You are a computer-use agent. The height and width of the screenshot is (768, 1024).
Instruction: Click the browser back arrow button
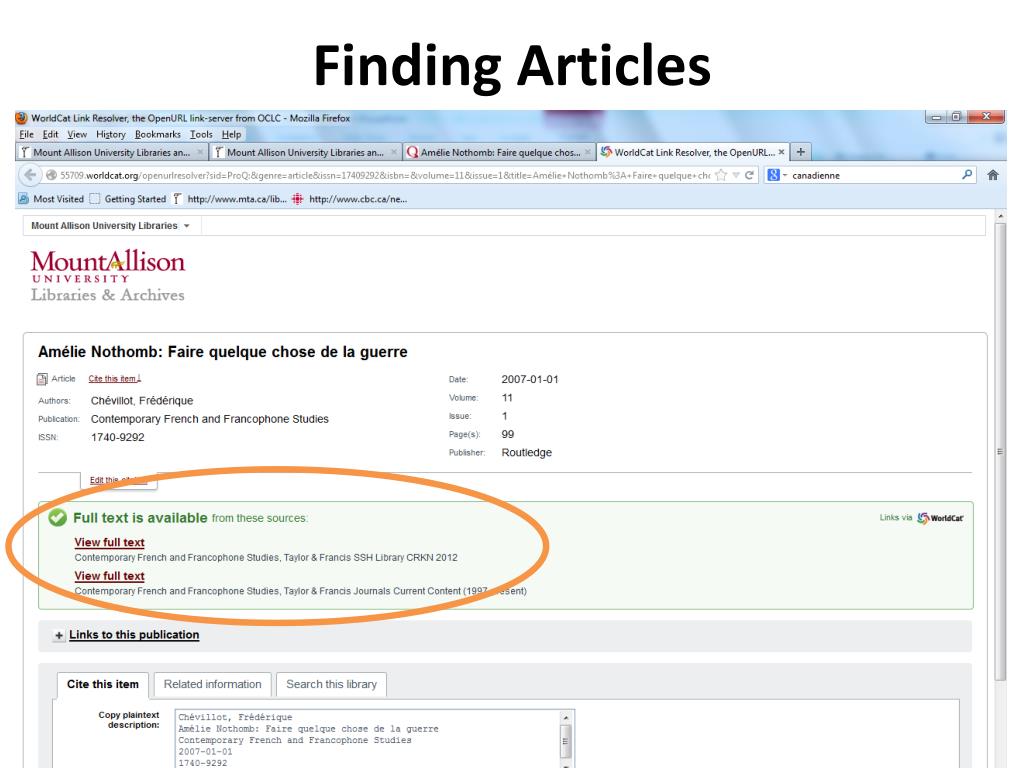(x=29, y=175)
